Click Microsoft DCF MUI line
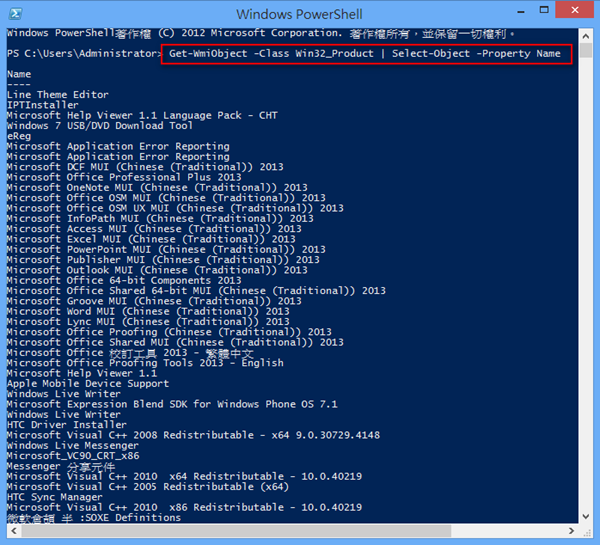600x545 pixels. pos(145,167)
